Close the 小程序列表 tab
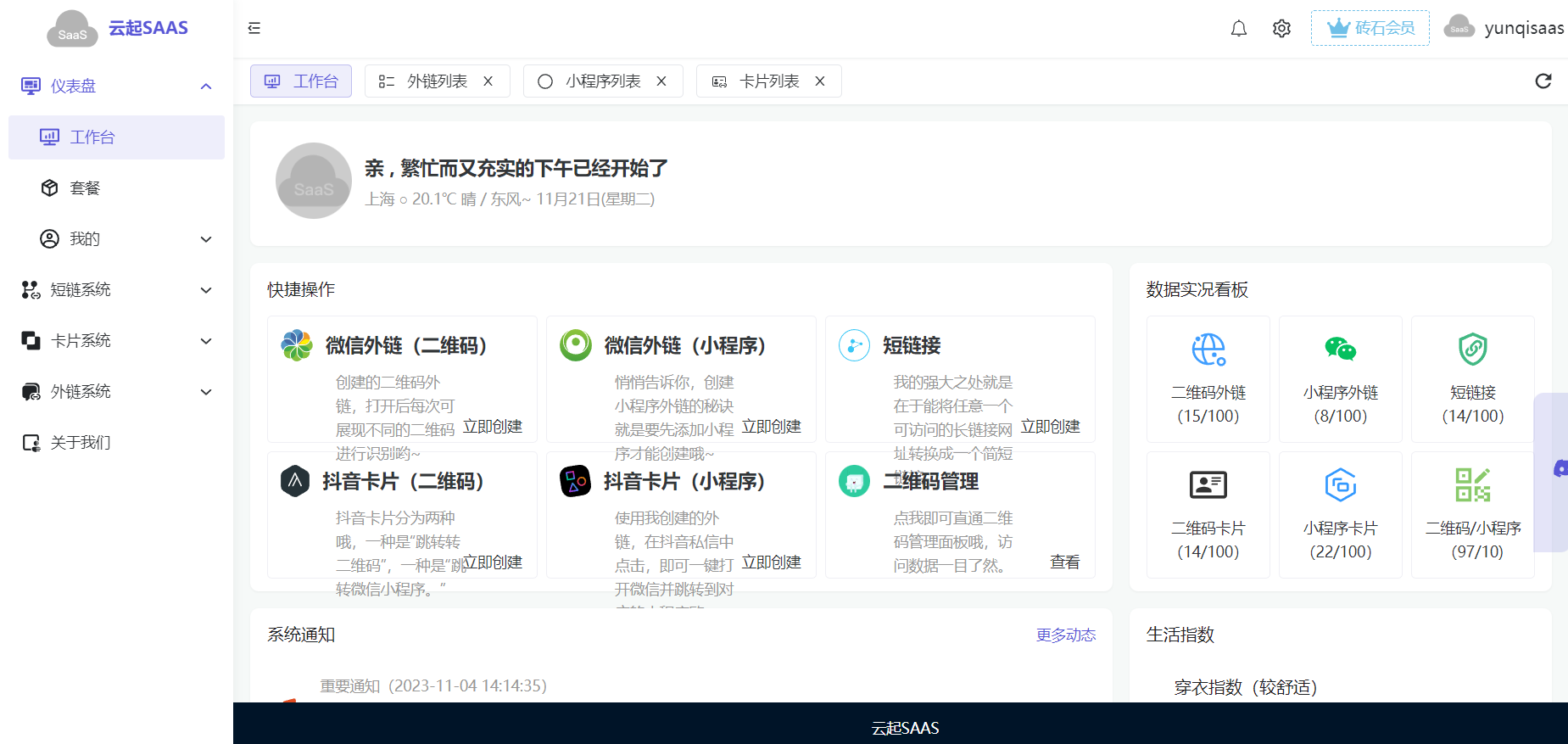1568x744 pixels. [661, 81]
